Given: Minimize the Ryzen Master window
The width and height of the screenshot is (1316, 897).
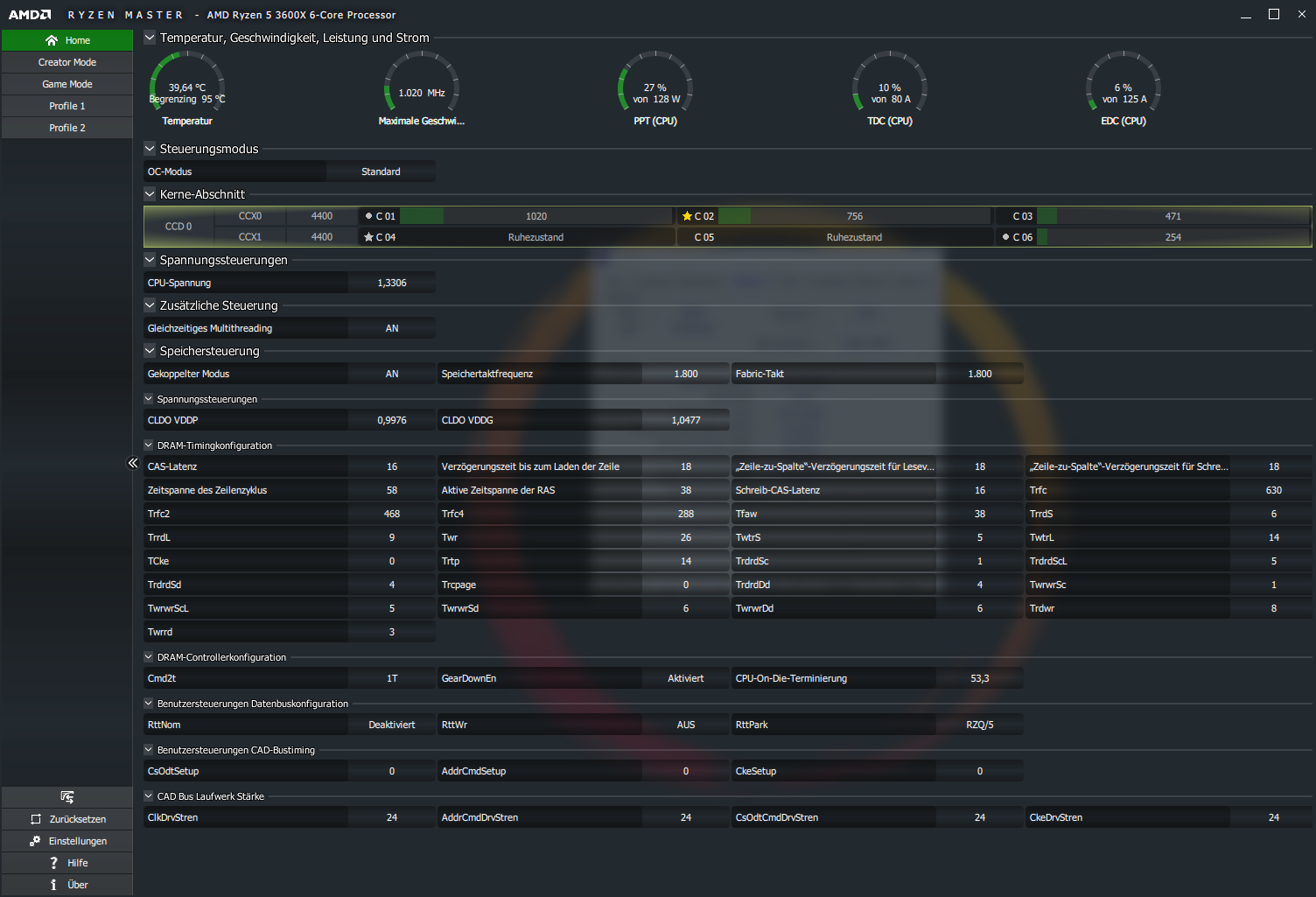Looking at the screenshot, I should point(1246,15).
